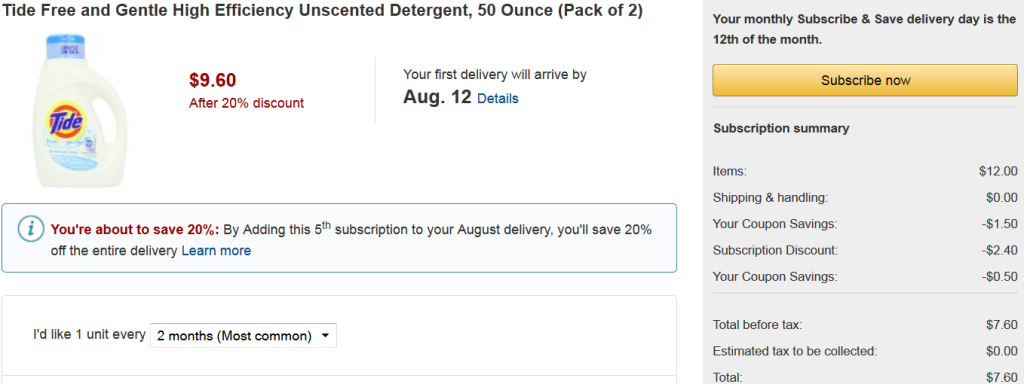
Task: Select the $9.60 price text
Action: (x=213, y=80)
